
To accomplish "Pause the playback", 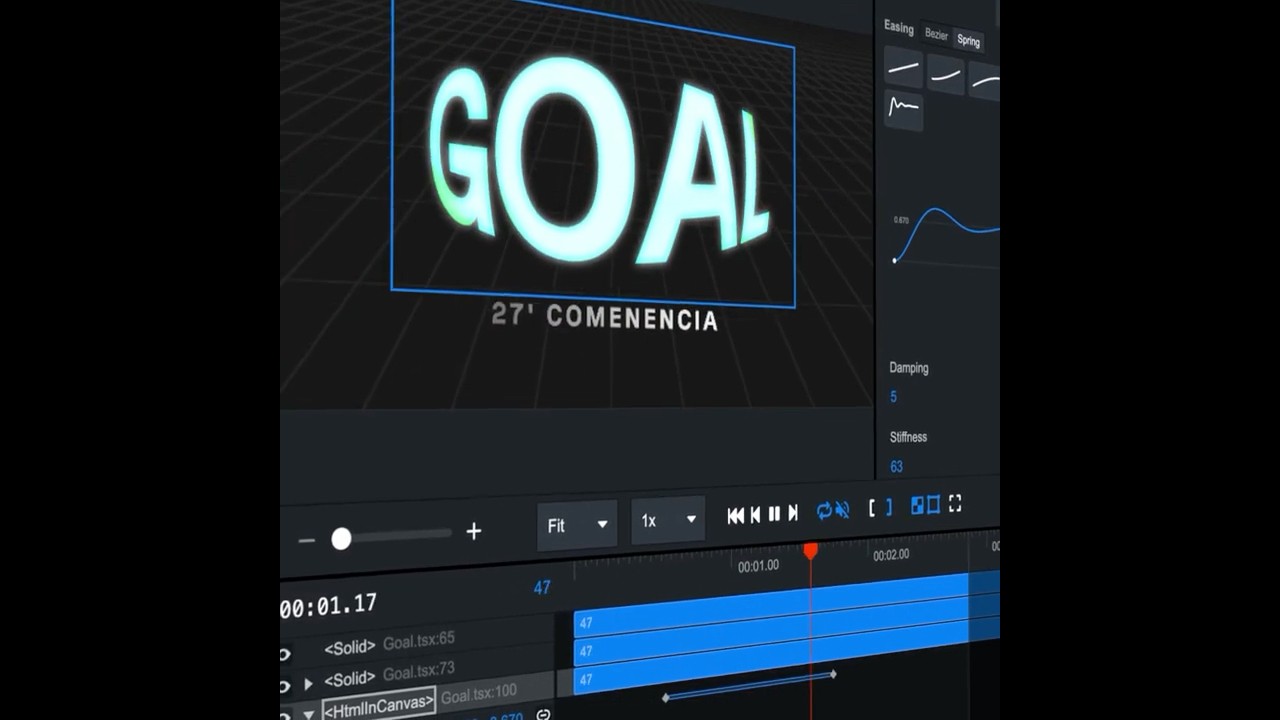I will coord(774,514).
